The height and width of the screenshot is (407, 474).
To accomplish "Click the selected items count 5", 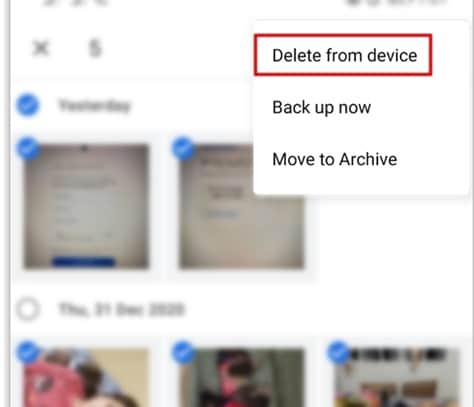I will click(x=95, y=49).
